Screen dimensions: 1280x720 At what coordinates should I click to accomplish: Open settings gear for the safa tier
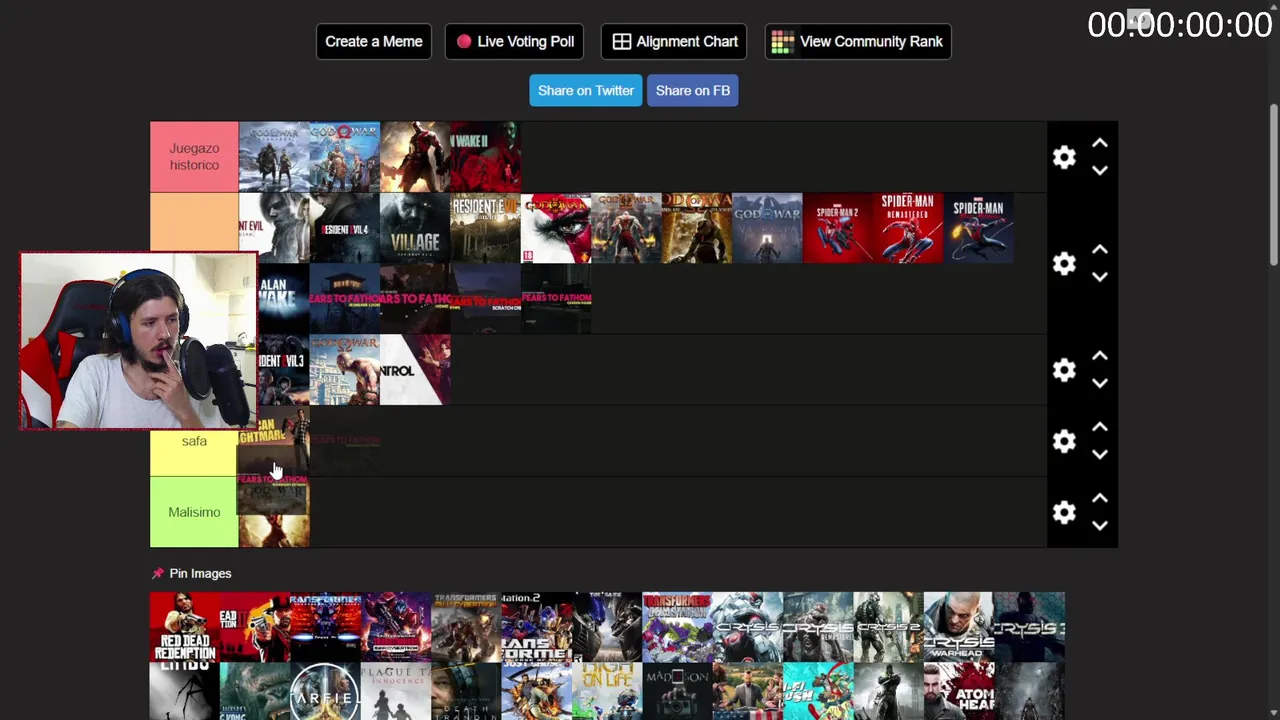pyautogui.click(x=1064, y=441)
